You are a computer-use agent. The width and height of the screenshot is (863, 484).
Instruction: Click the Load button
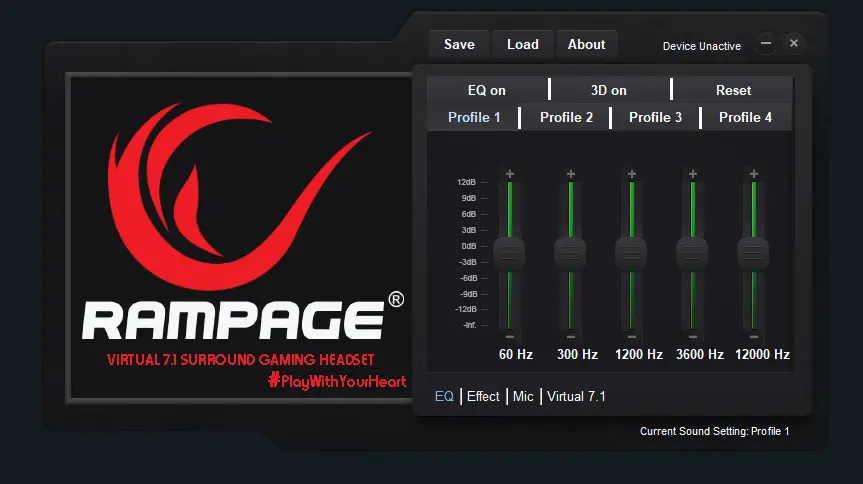[x=523, y=44]
